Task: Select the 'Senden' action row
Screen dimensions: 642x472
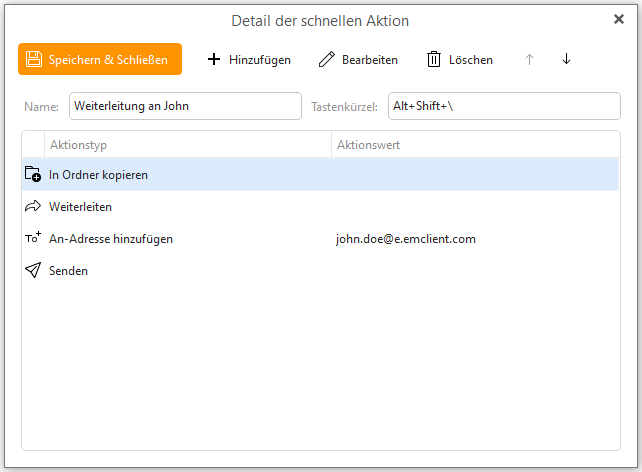Action: point(320,270)
